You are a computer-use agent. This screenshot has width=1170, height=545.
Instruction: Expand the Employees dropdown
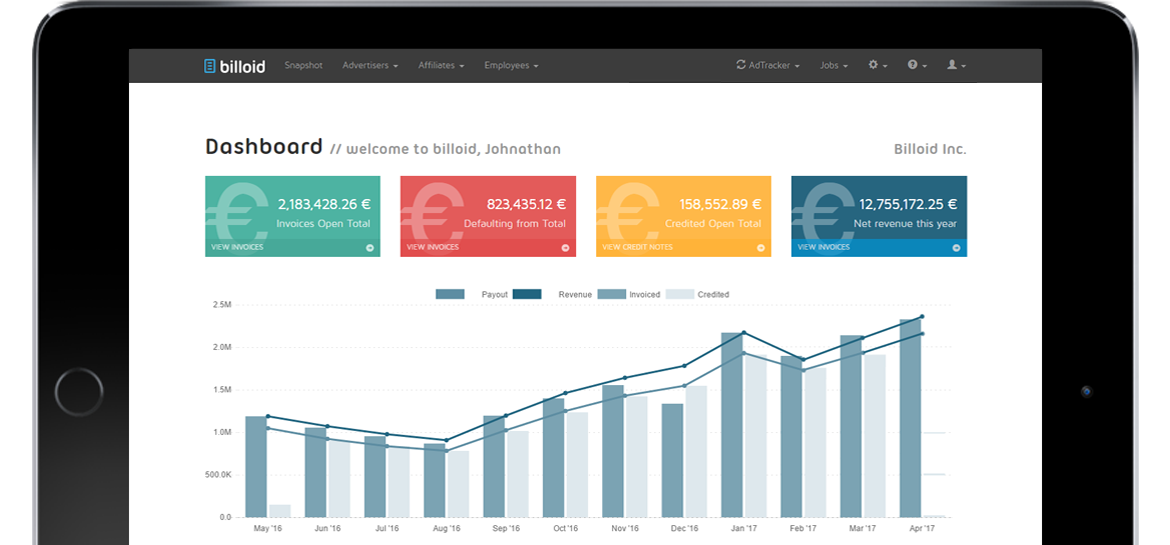pyautogui.click(x=511, y=66)
